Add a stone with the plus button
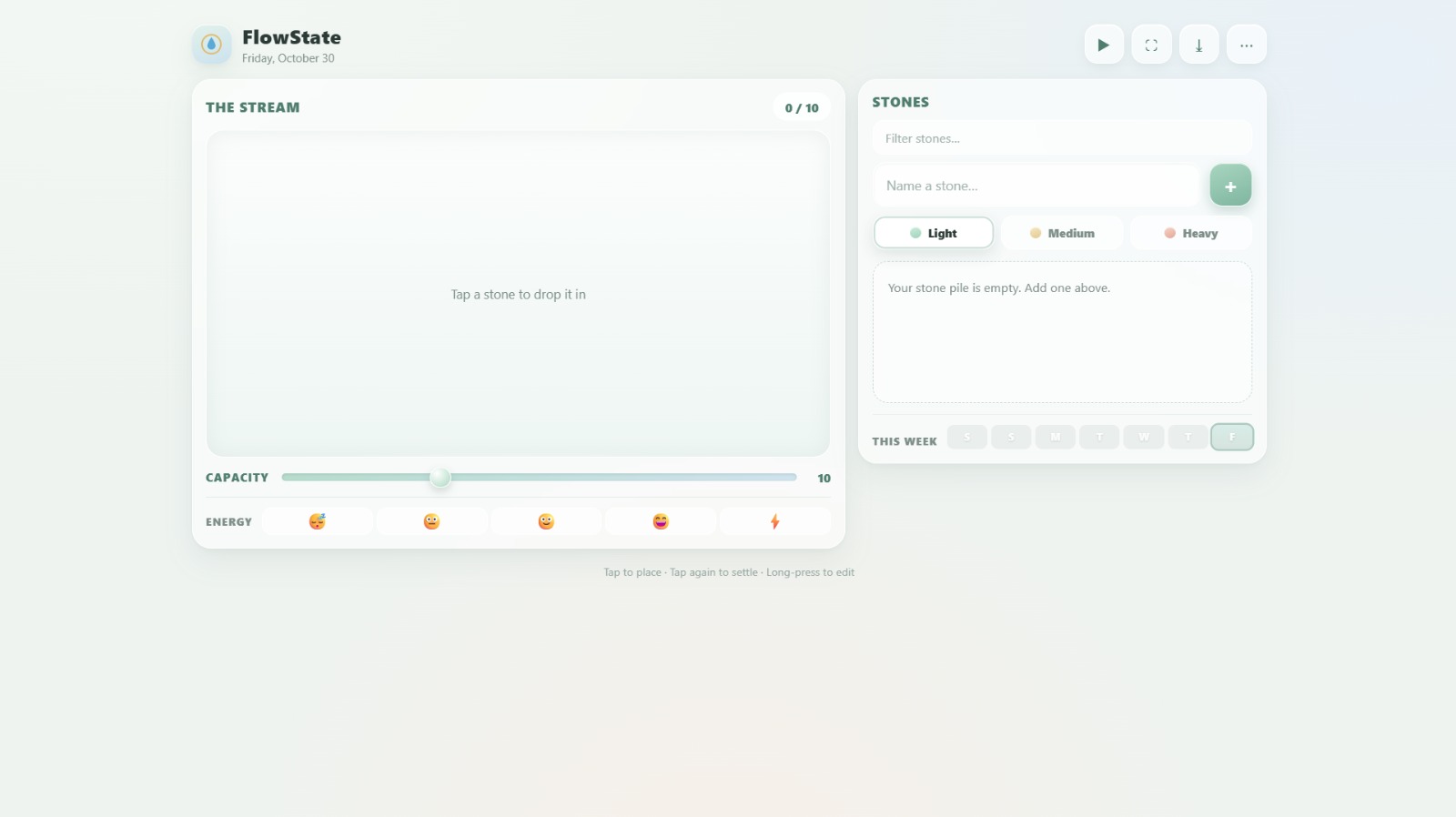1456x817 pixels. (x=1230, y=186)
